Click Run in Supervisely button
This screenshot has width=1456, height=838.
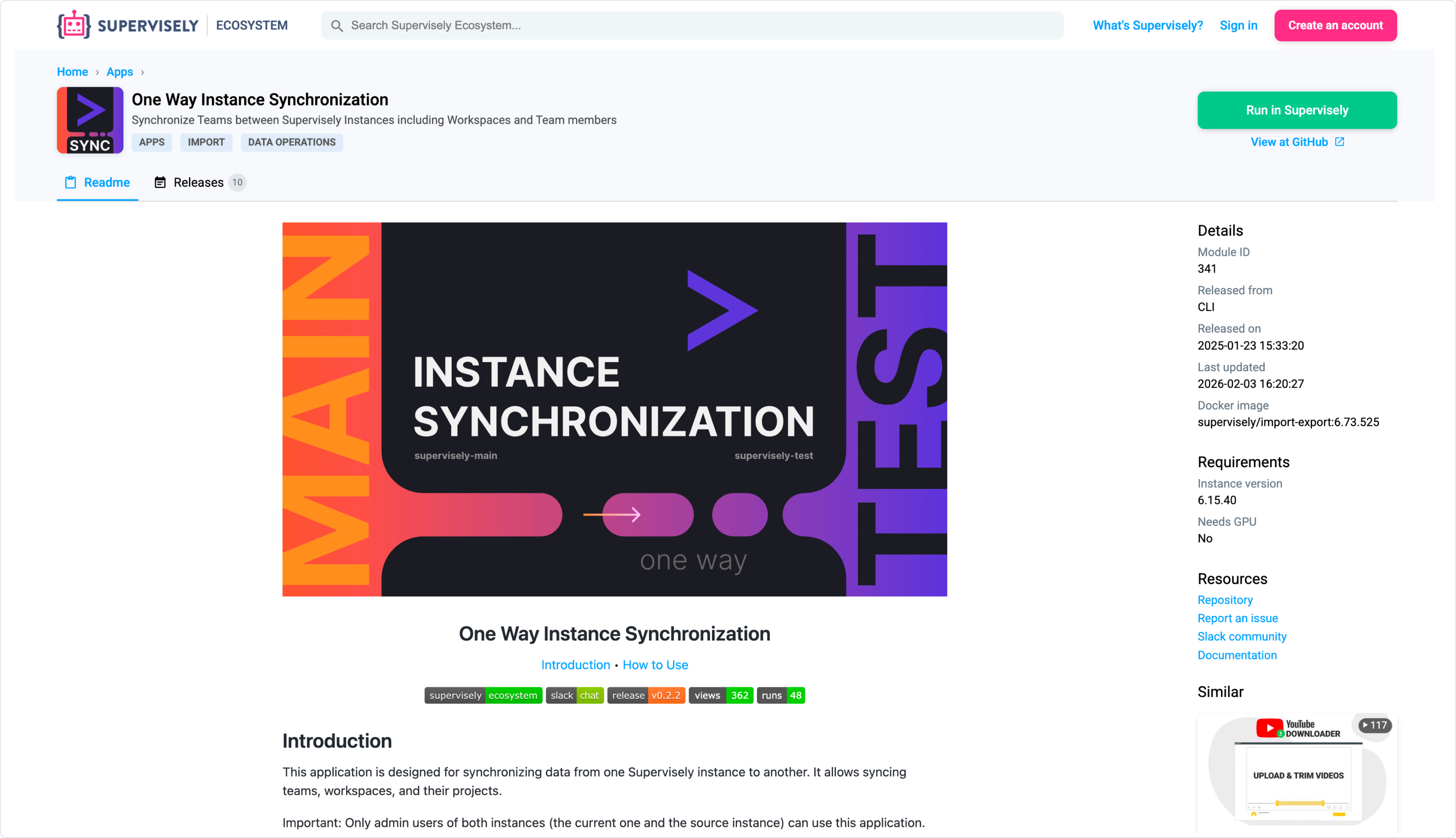(x=1297, y=110)
